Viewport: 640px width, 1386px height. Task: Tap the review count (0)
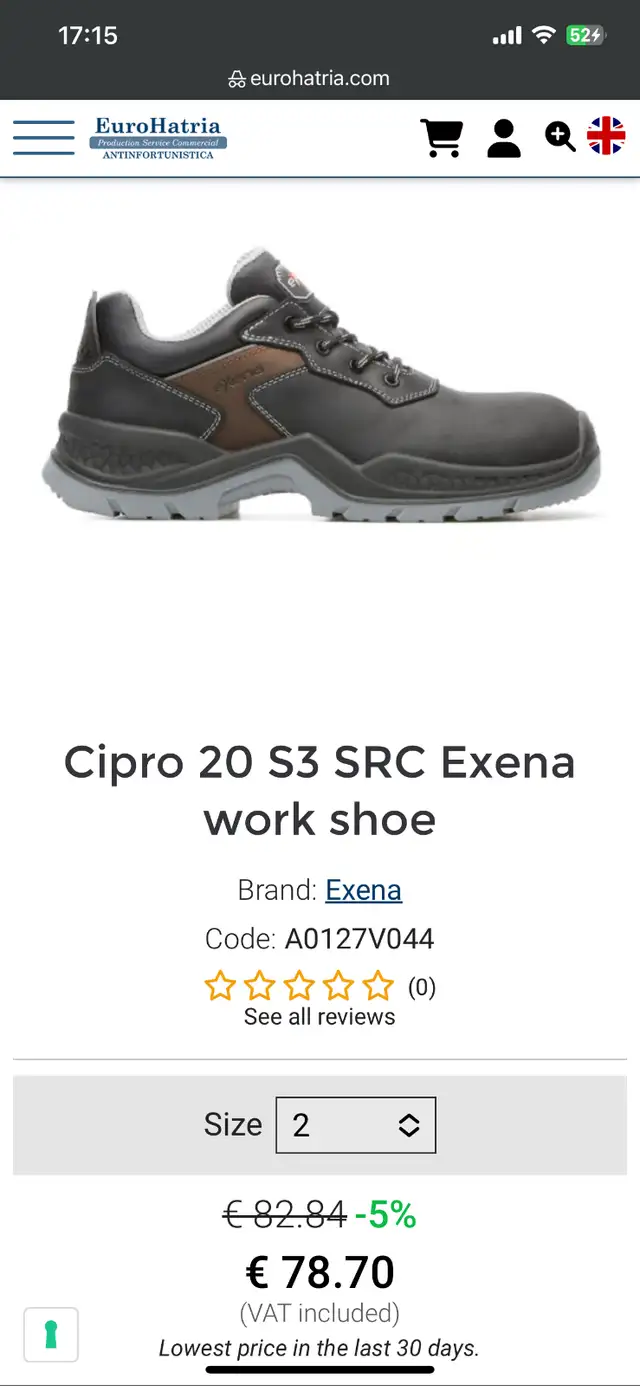pos(422,987)
